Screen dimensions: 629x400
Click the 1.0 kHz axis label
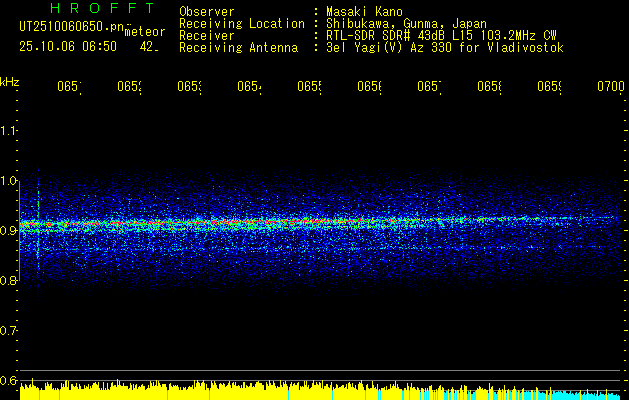click(x=8, y=181)
